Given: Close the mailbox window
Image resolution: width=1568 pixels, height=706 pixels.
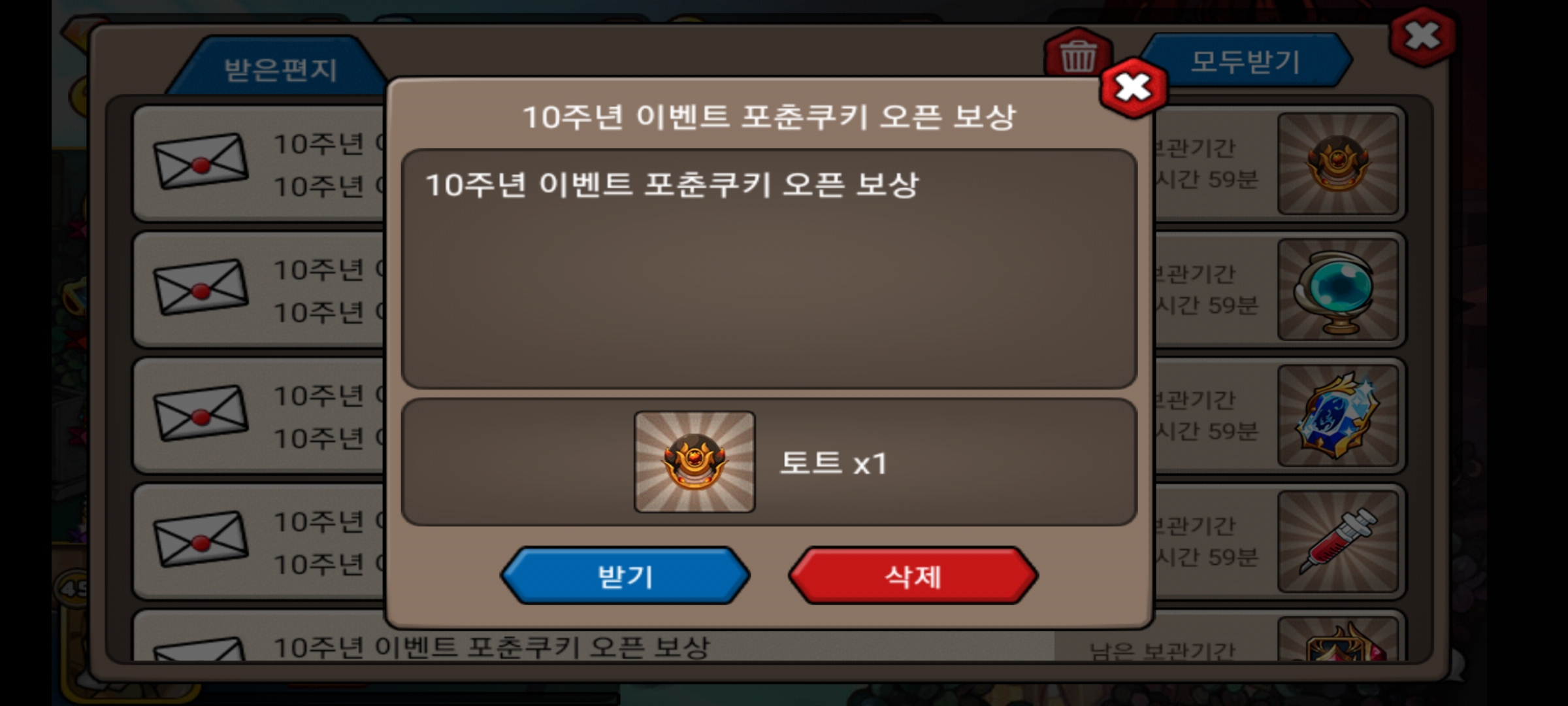Looking at the screenshot, I should pos(1422,37).
